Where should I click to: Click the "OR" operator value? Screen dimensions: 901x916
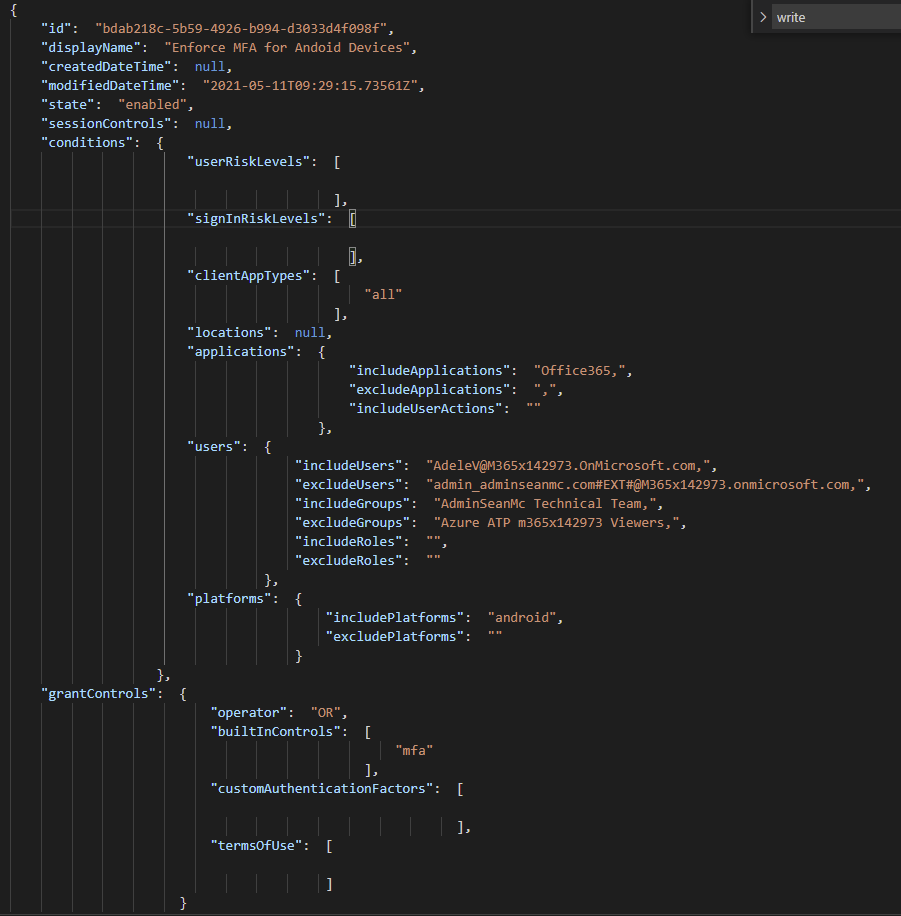coord(327,712)
